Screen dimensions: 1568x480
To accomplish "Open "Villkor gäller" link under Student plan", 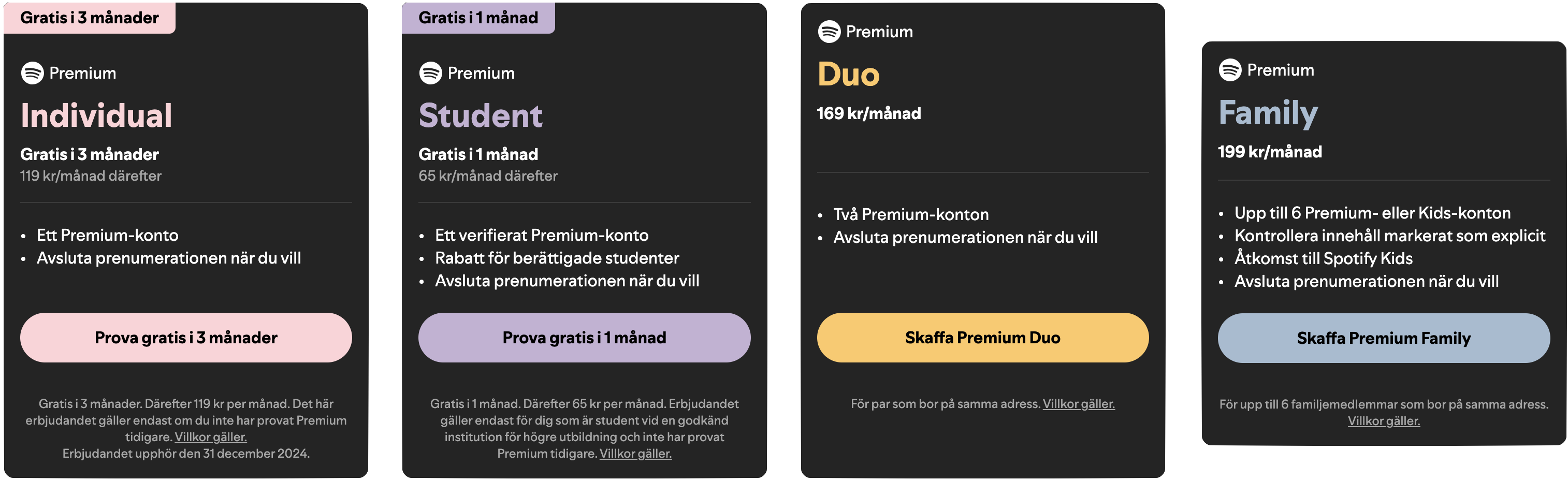I will [635, 453].
